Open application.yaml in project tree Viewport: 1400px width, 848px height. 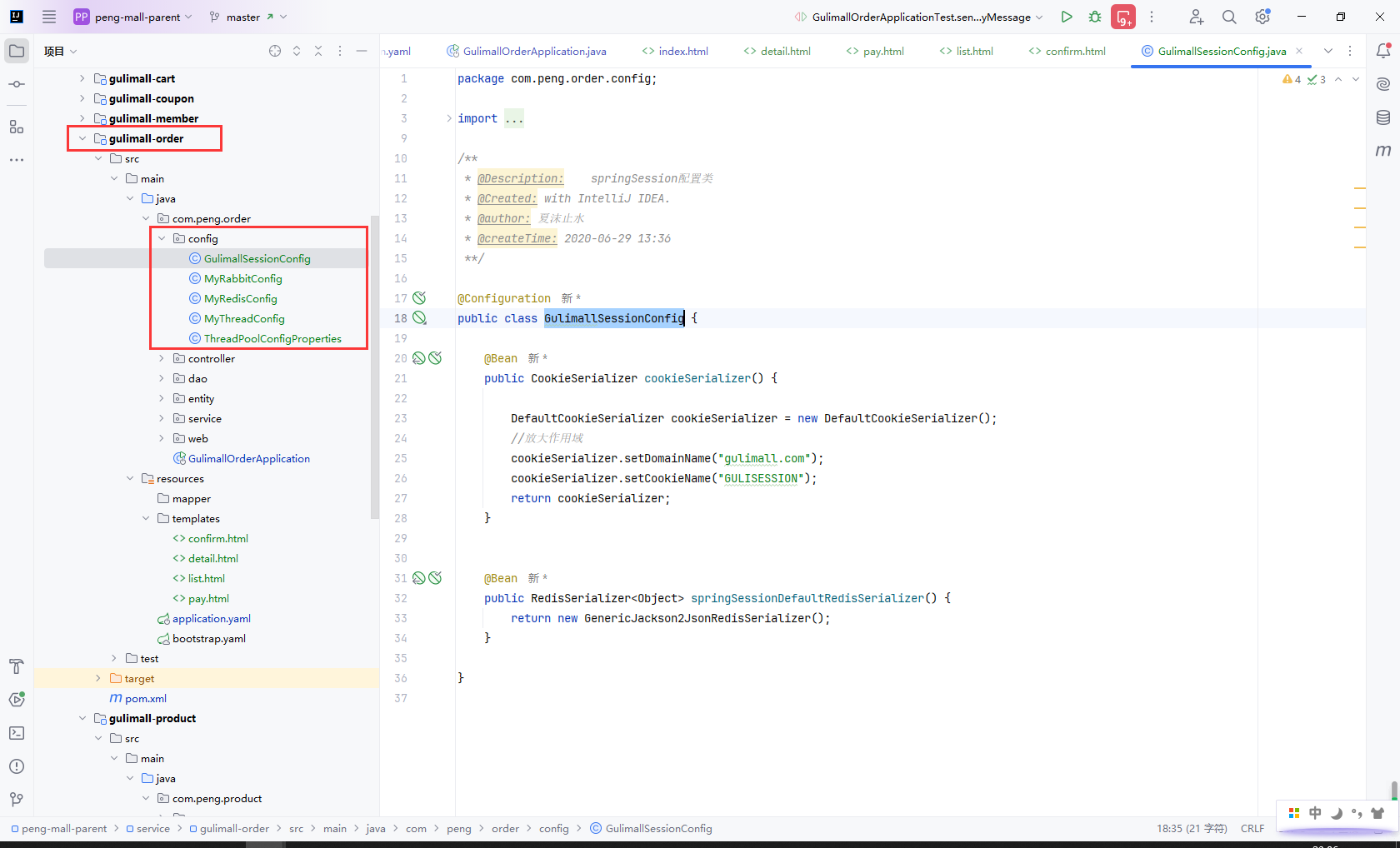(211, 618)
